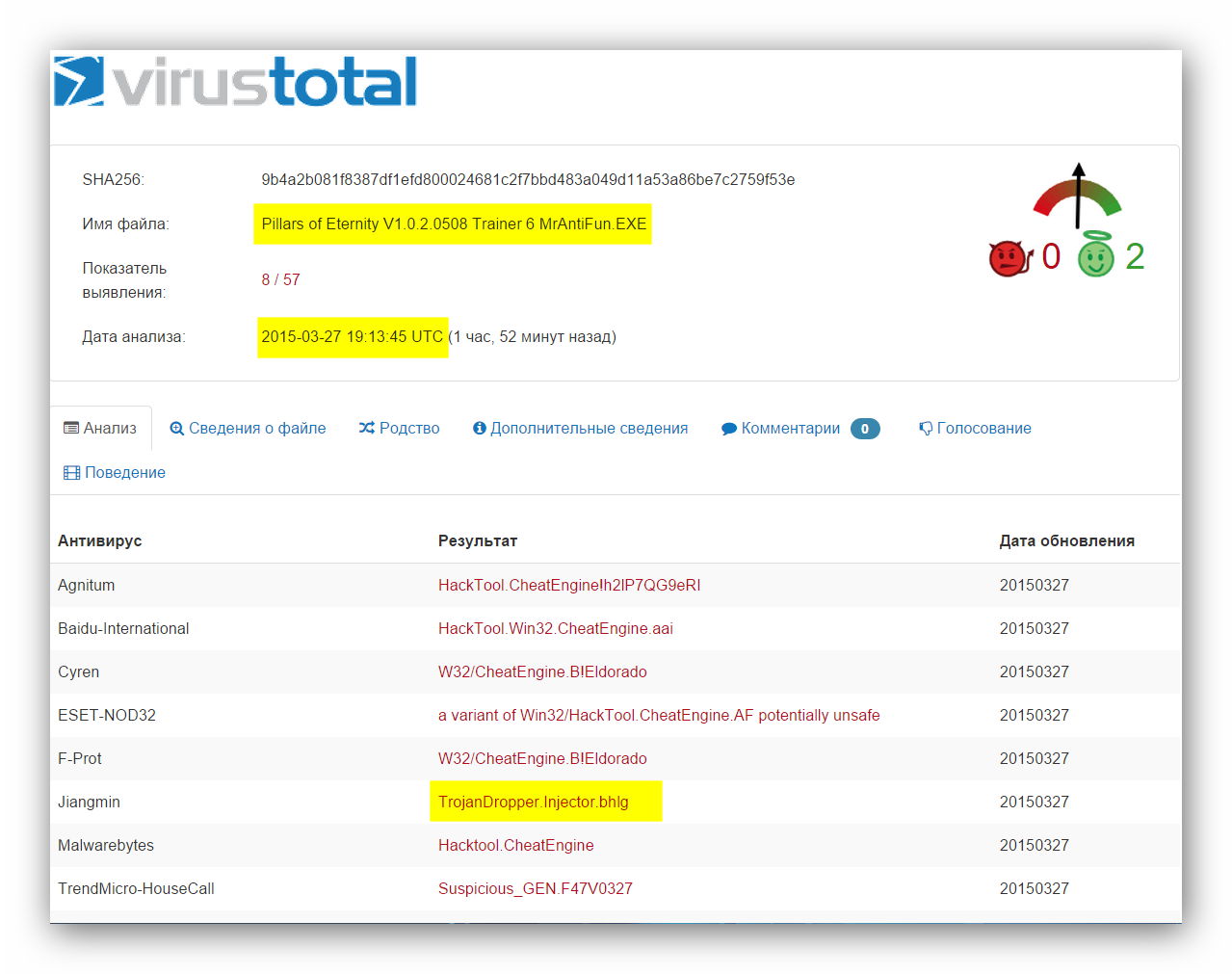This screenshot has height=974, width=1232.
Task: Click the Результат column header
Action: 478,540
